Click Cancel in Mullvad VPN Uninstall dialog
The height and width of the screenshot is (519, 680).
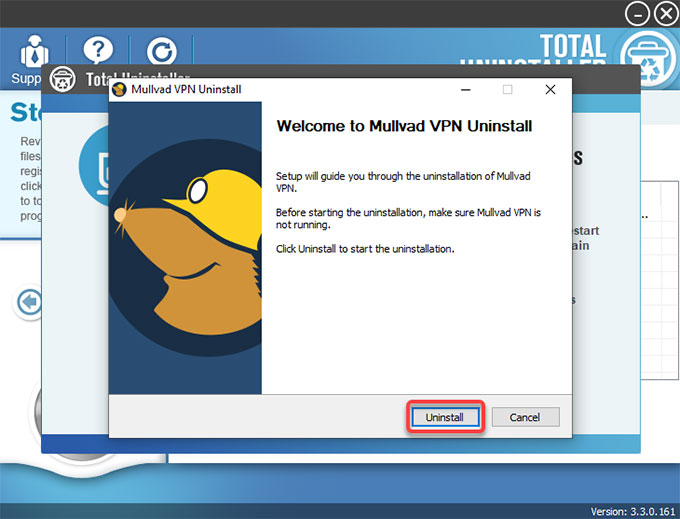525,417
